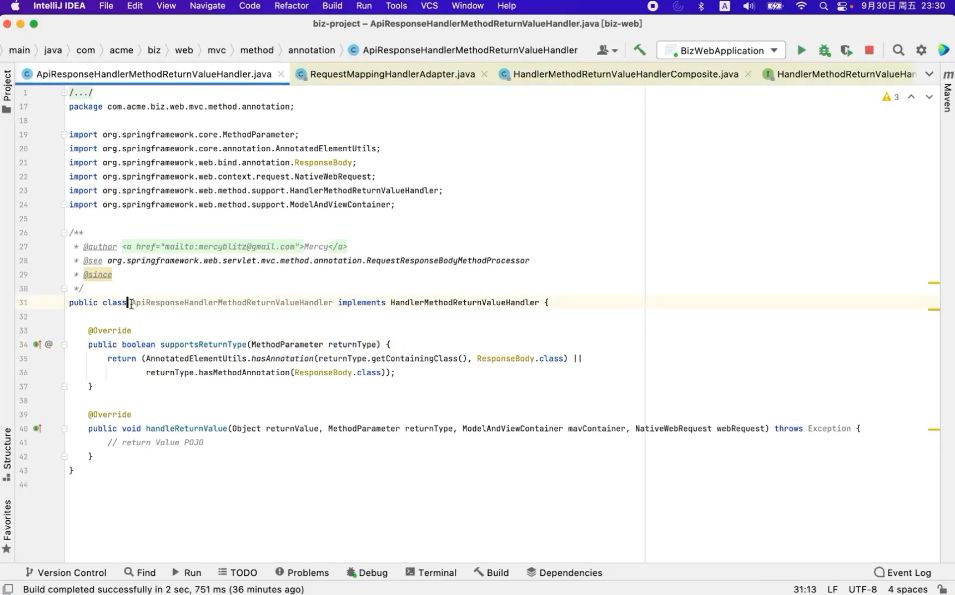Open the Refactor menu

tap(291, 6)
